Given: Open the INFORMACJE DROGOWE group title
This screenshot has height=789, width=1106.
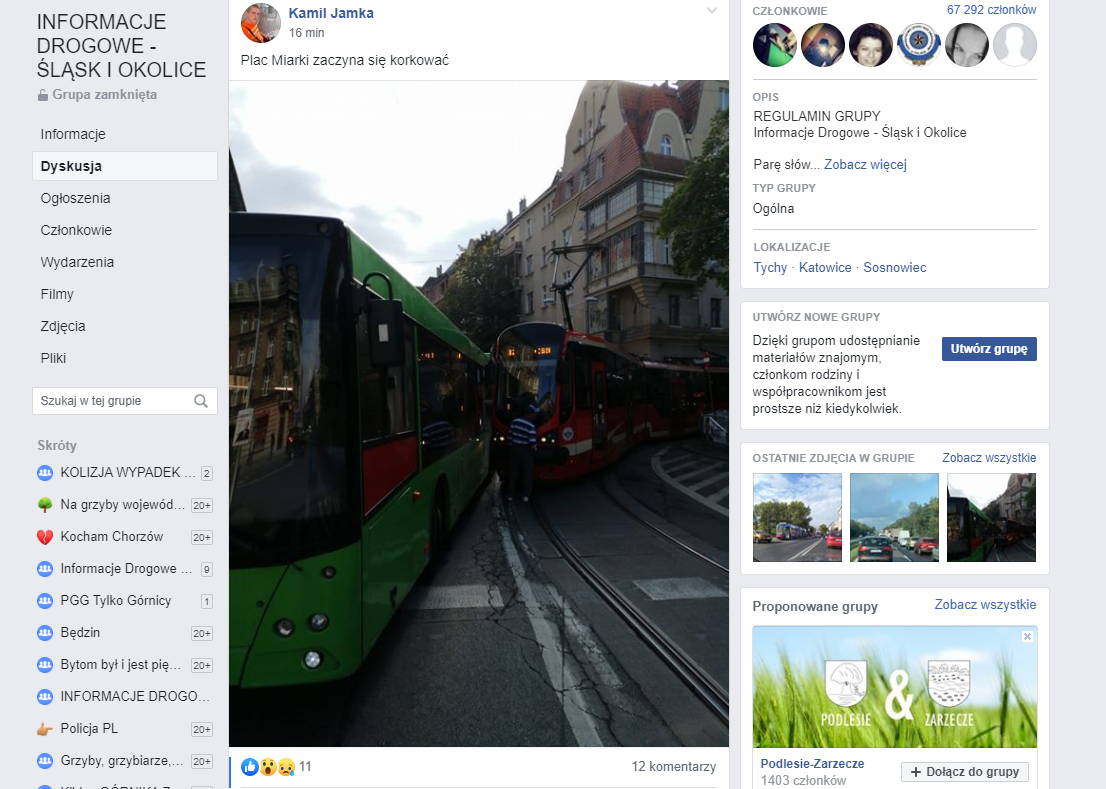Looking at the screenshot, I should 121,46.
